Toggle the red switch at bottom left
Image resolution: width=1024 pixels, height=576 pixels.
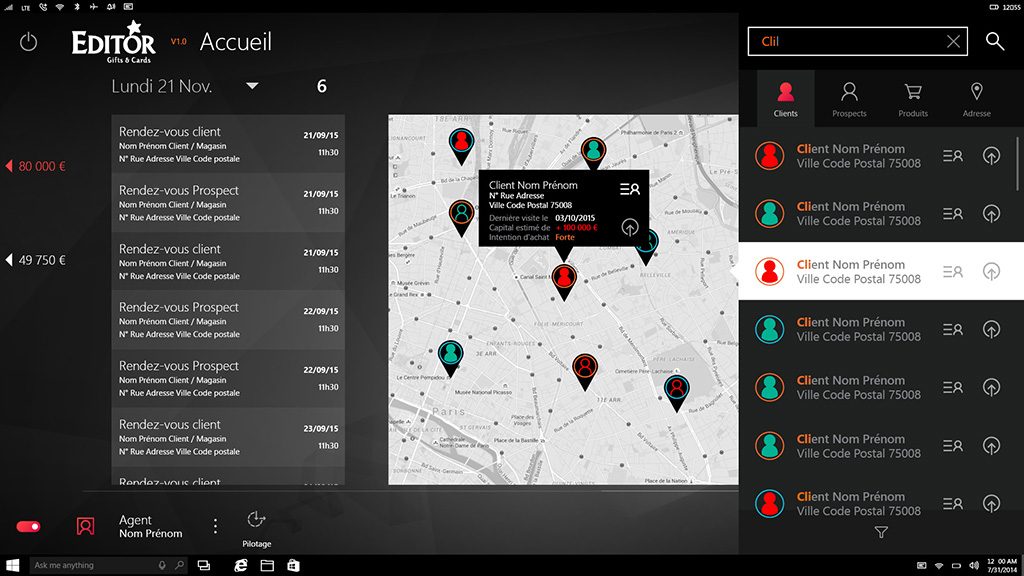(28, 526)
